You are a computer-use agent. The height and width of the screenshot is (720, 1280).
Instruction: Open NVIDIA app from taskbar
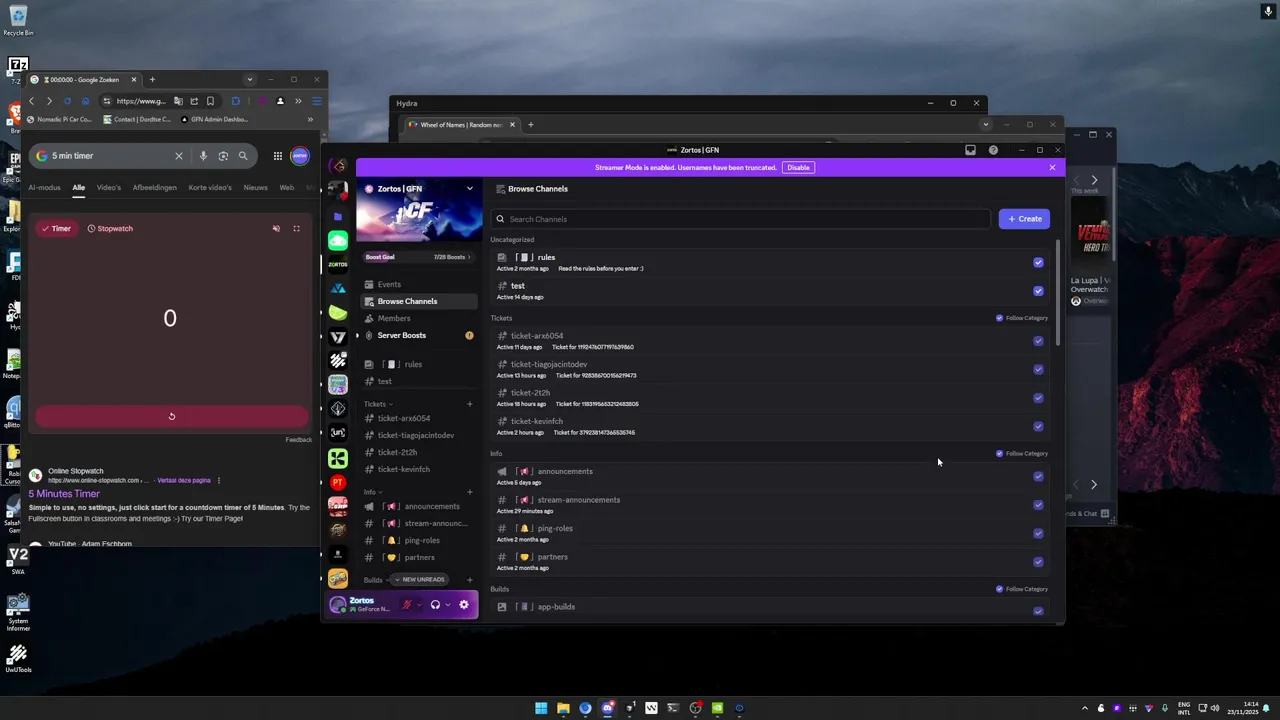[717, 708]
